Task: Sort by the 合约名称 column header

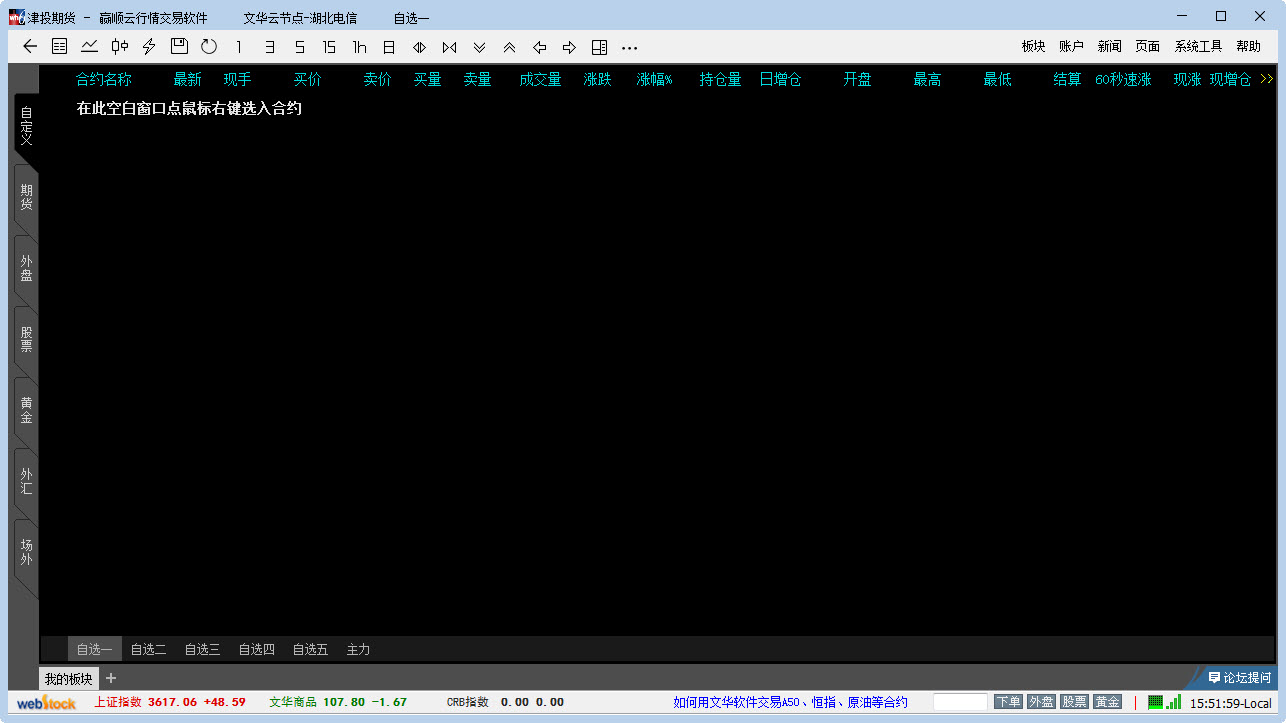Action: (104, 79)
